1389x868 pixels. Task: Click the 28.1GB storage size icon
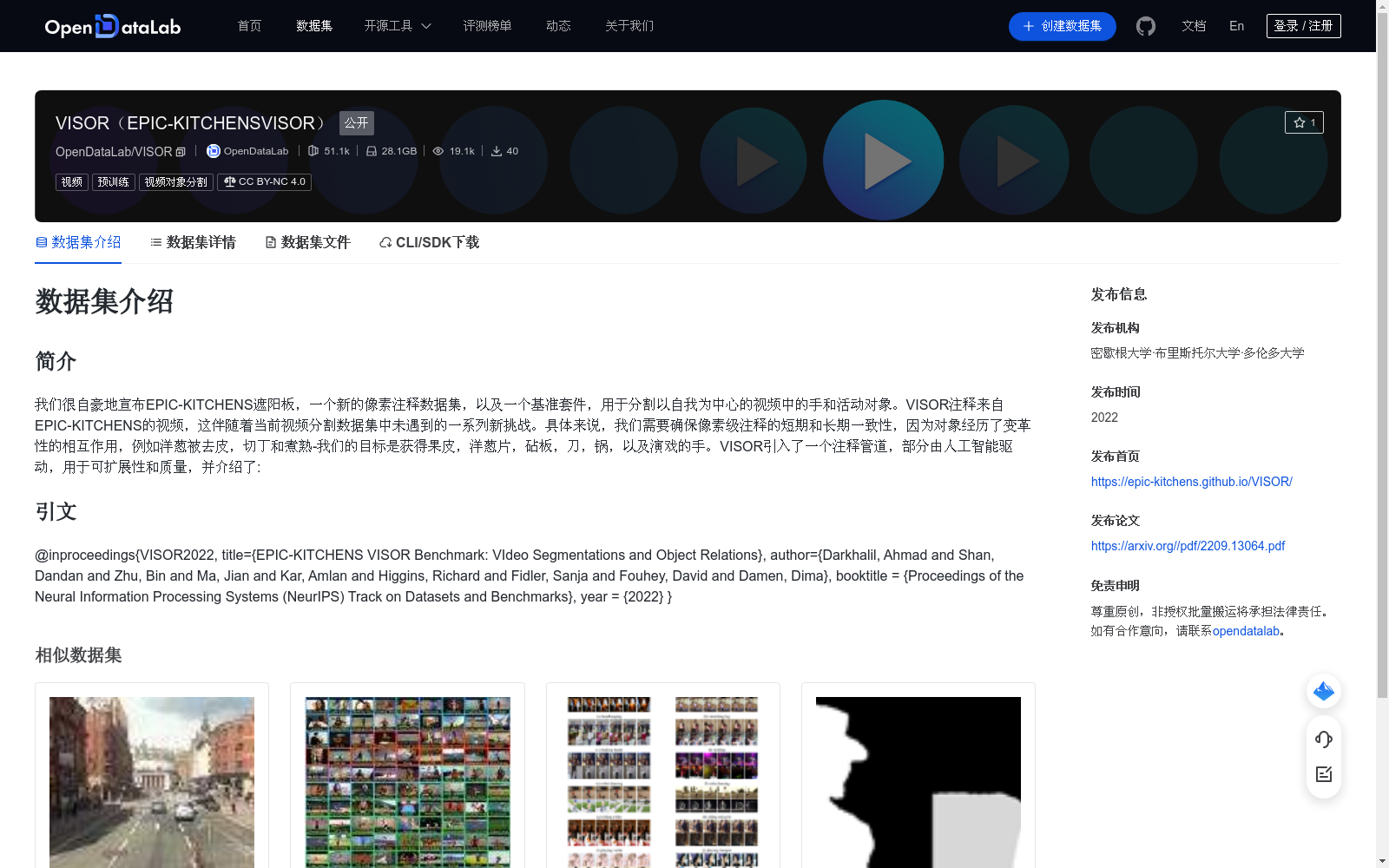pos(372,151)
